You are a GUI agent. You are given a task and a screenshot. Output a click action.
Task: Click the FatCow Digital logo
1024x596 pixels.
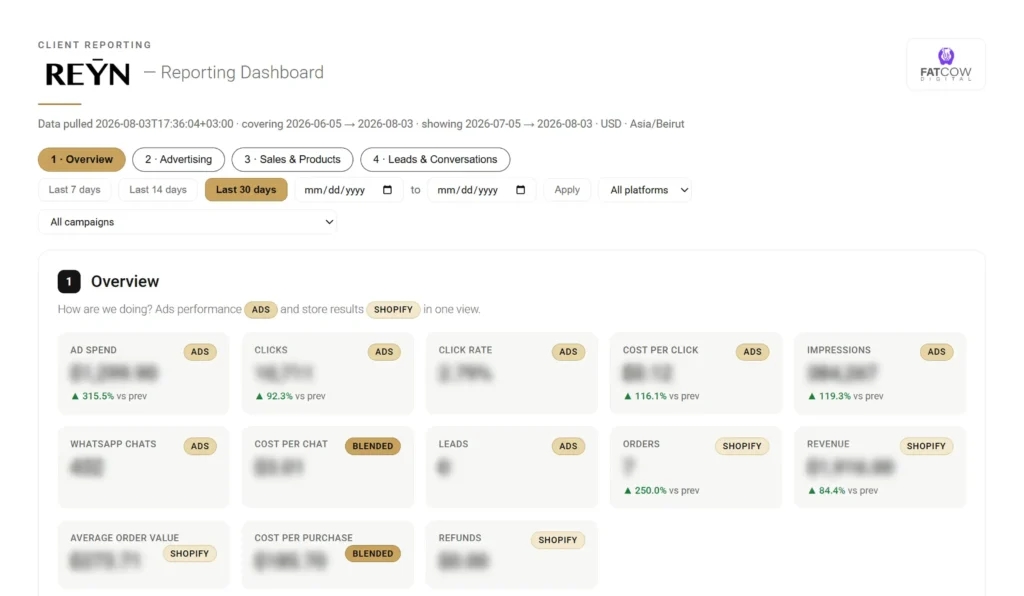pyautogui.click(x=946, y=64)
